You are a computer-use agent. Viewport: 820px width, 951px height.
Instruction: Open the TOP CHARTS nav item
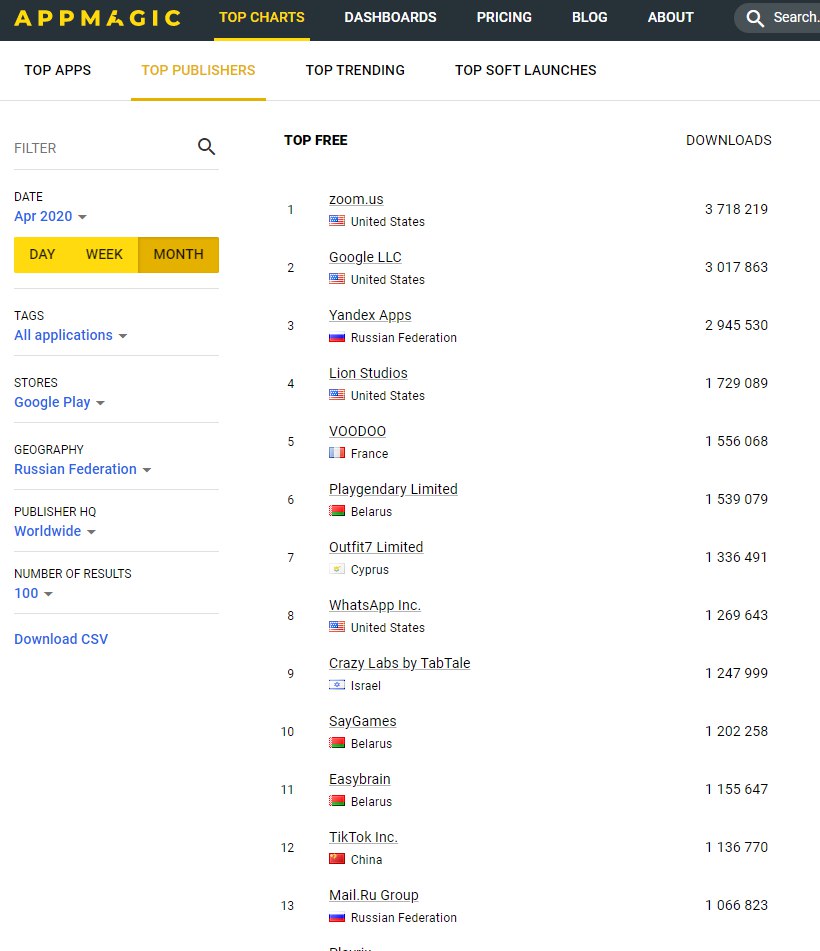262,18
